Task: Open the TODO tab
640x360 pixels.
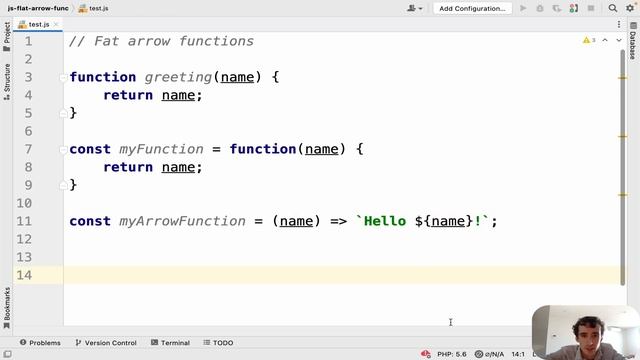Action: pos(218,343)
